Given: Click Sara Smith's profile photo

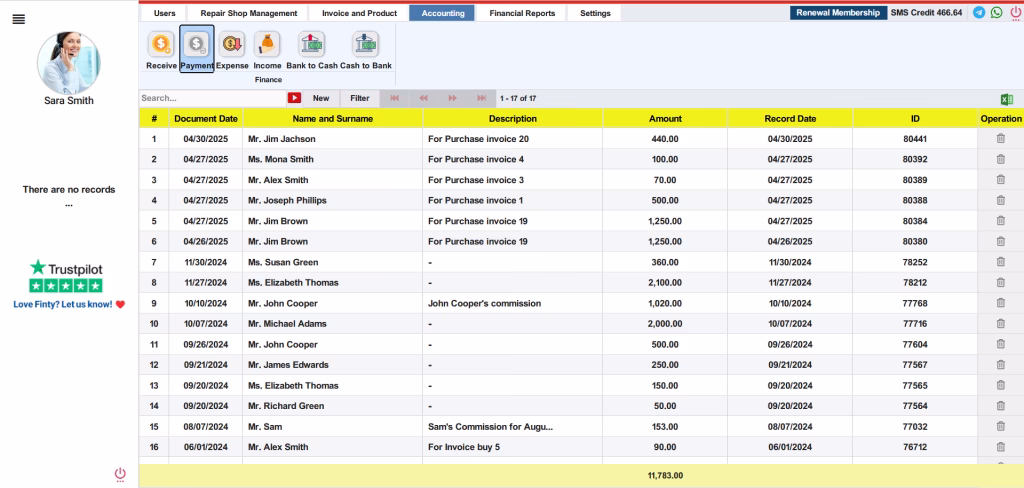Looking at the screenshot, I should (x=69, y=63).
